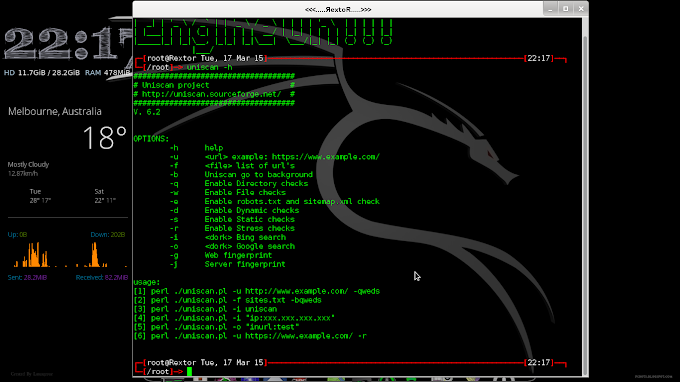Screen dimensions: 680x382
Task: Maximize the ЯextoR terminal window
Action: point(566,9)
